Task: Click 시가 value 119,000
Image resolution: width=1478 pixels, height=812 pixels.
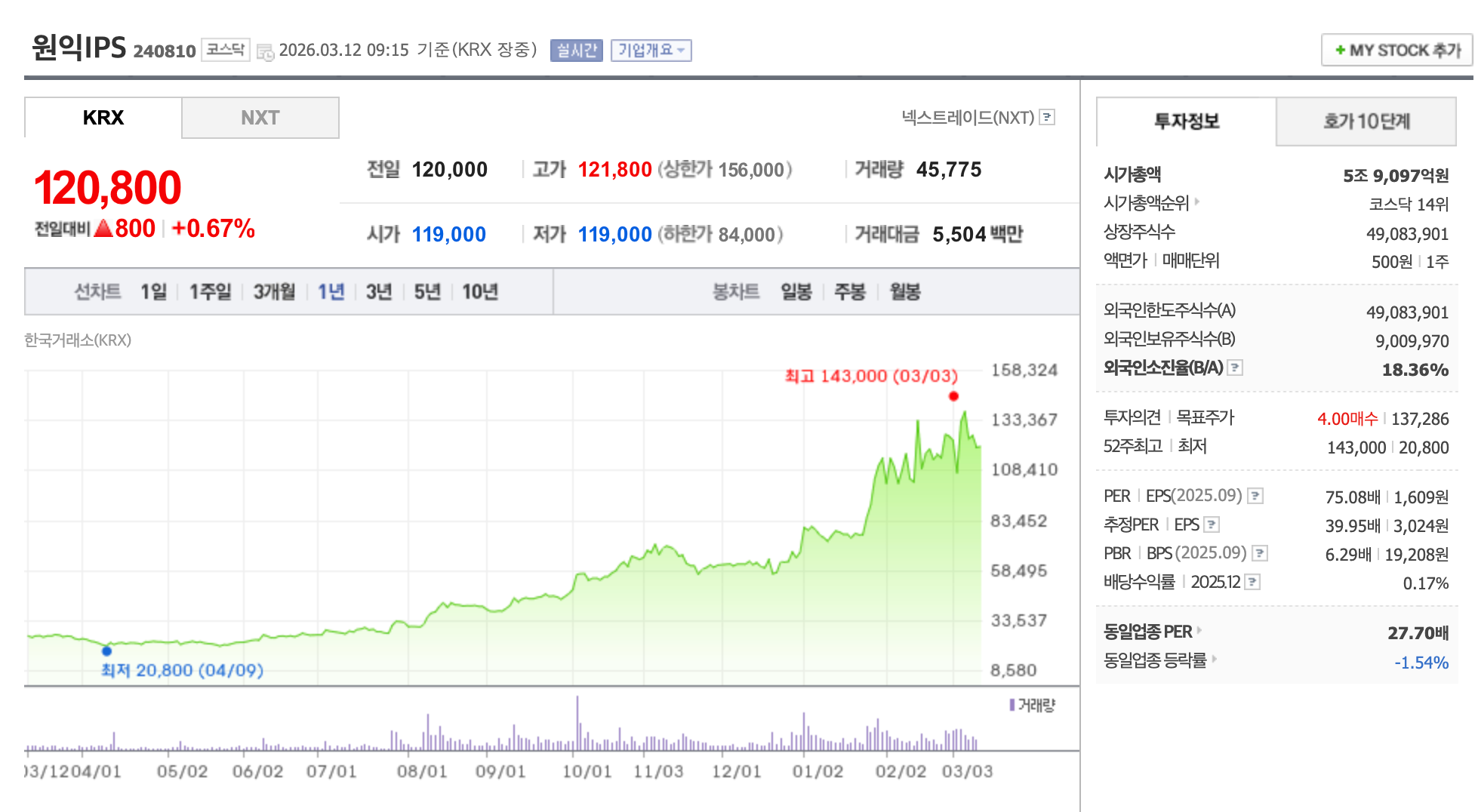Action: [449, 235]
